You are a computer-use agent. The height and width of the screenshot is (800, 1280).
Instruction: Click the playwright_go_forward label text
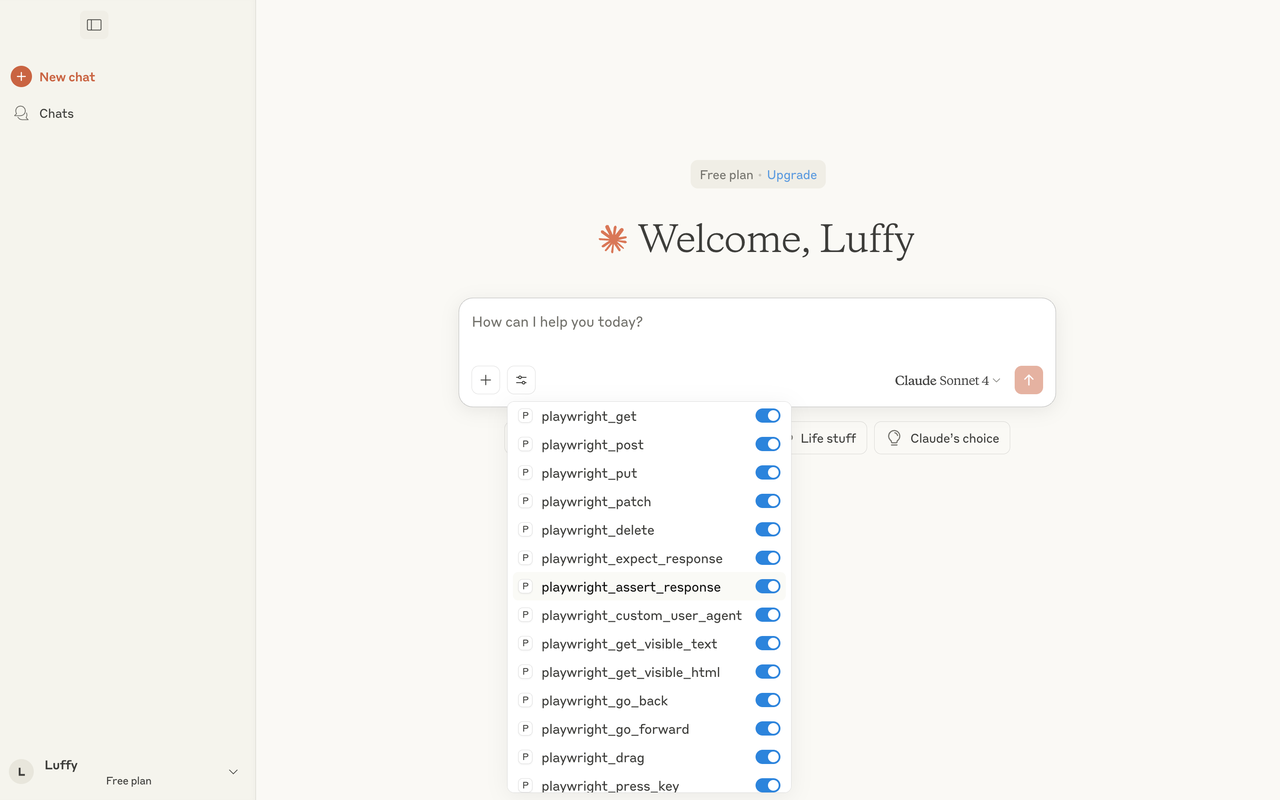click(x=615, y=730)
